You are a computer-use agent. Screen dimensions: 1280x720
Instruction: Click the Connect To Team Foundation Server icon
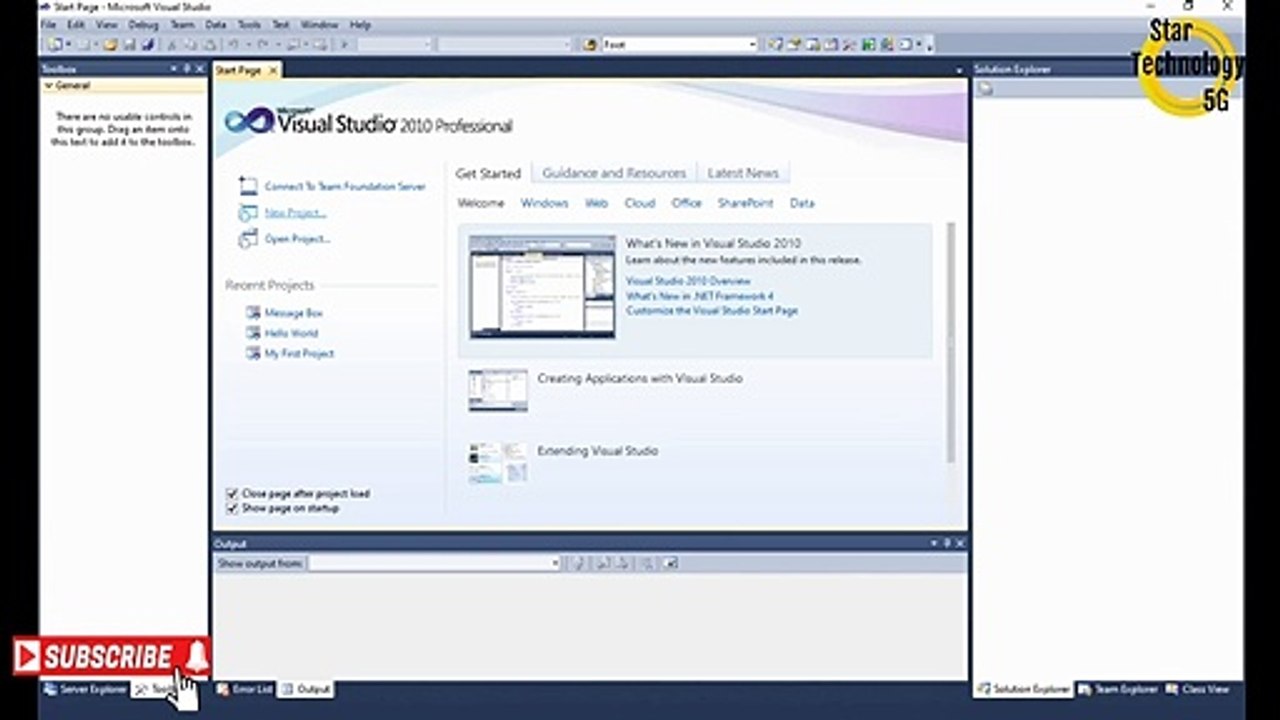pyautogui.click(x=248, y=186)
